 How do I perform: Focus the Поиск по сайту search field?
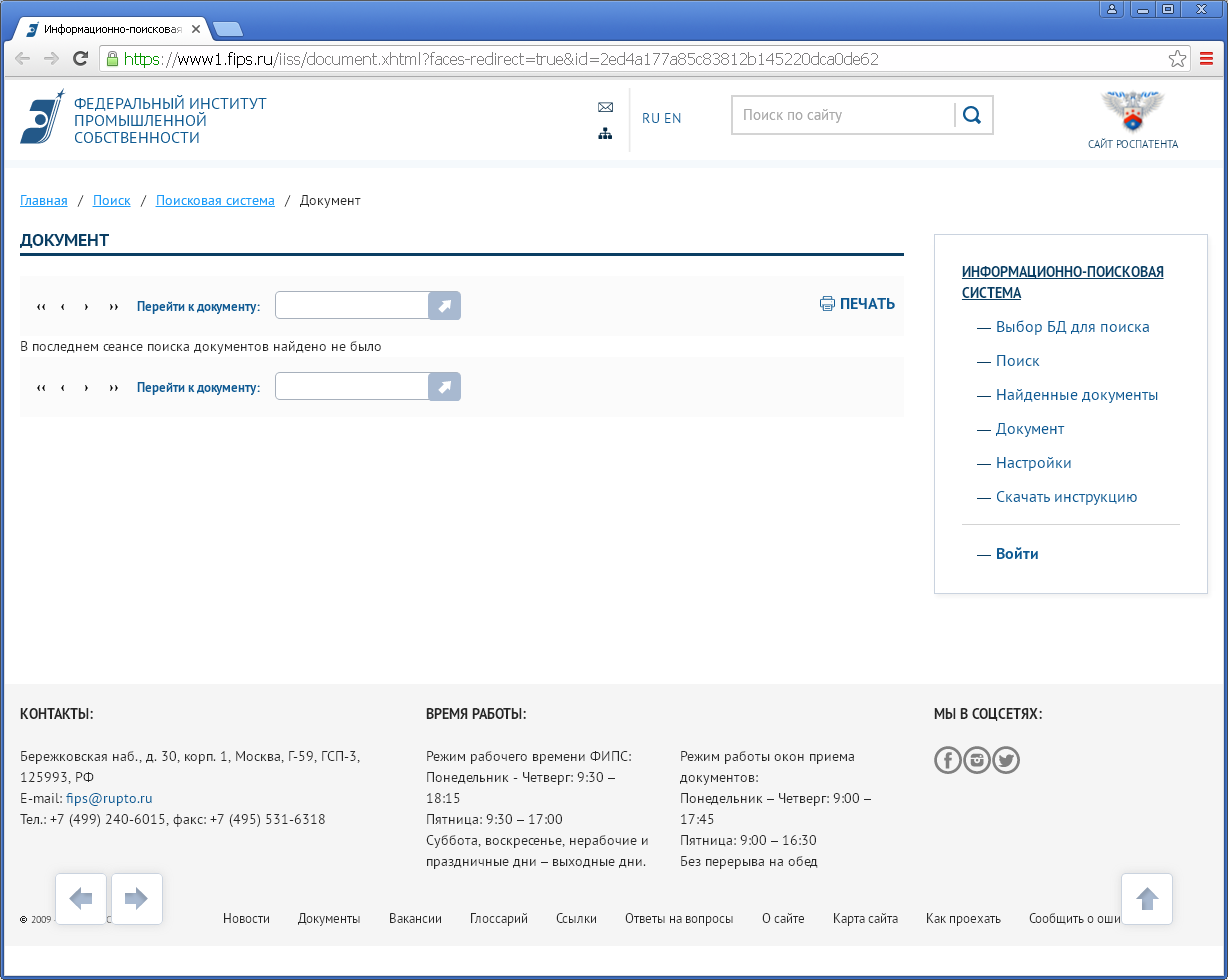click(844, 115)
